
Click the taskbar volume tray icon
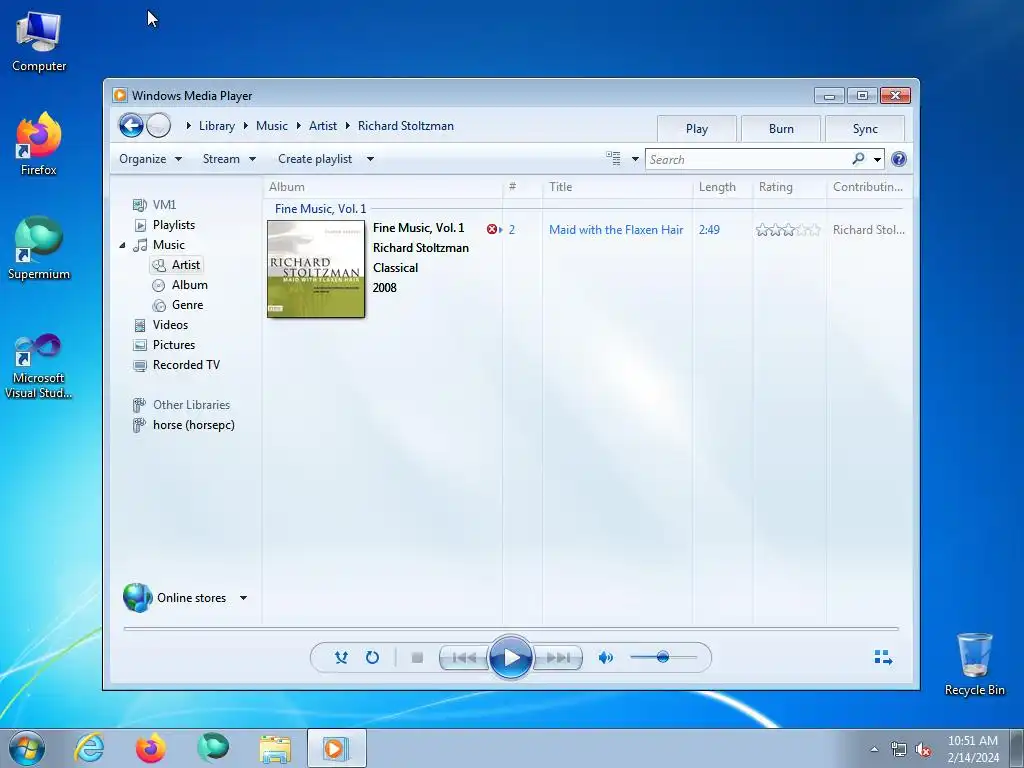tap(923, 749)
